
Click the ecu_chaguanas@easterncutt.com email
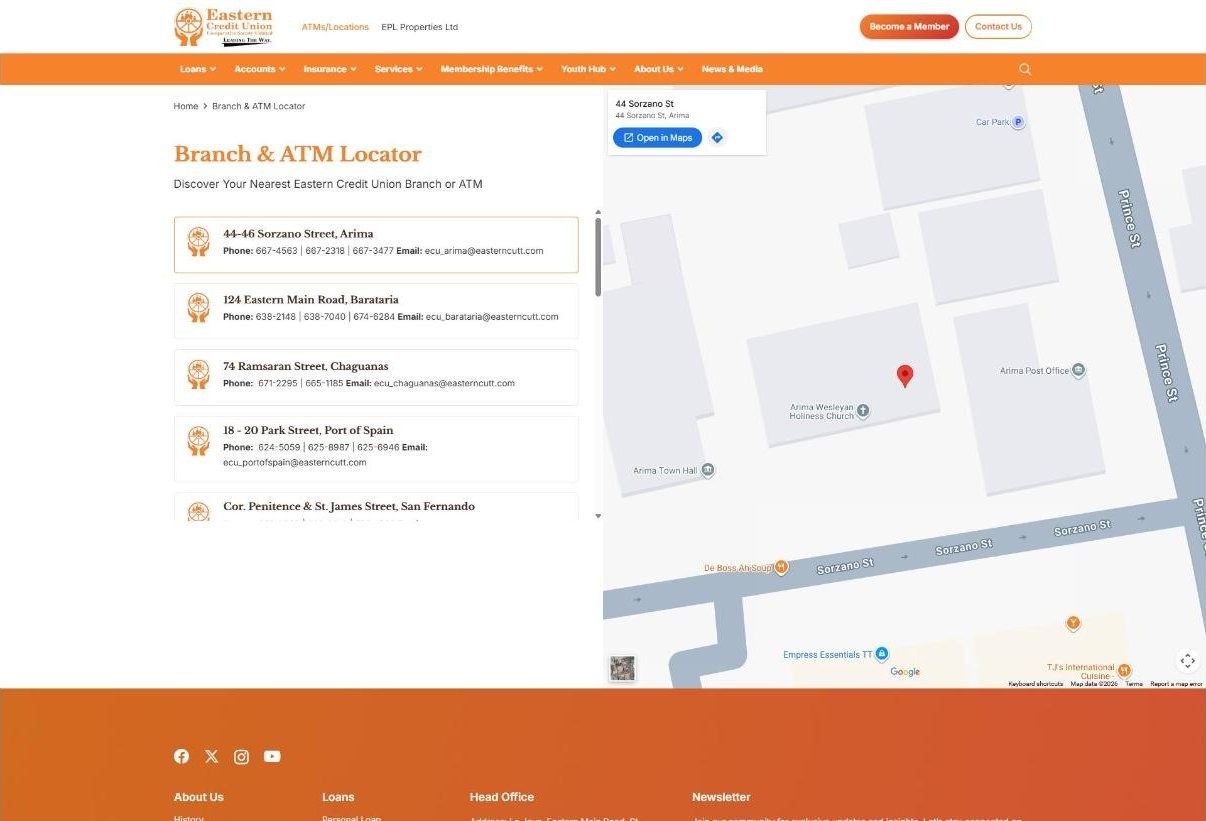(444, 383)
